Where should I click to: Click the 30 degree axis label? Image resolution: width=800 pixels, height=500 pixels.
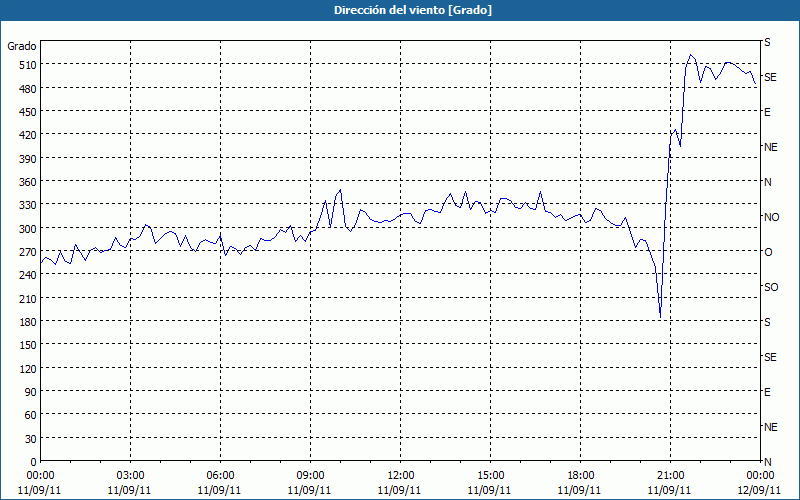[31, 439]
